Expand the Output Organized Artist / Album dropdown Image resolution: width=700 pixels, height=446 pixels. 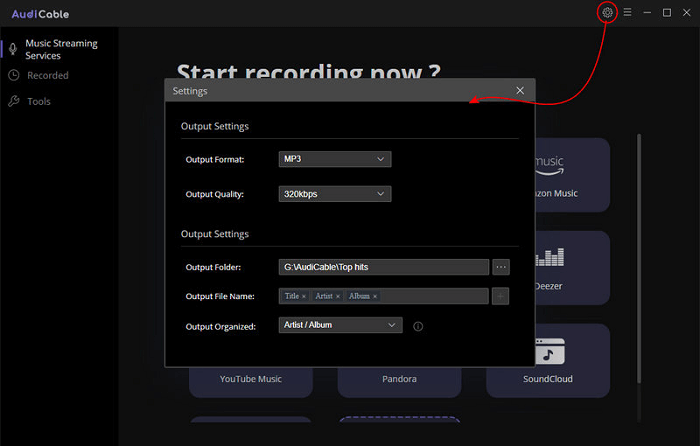click(340, 325)
